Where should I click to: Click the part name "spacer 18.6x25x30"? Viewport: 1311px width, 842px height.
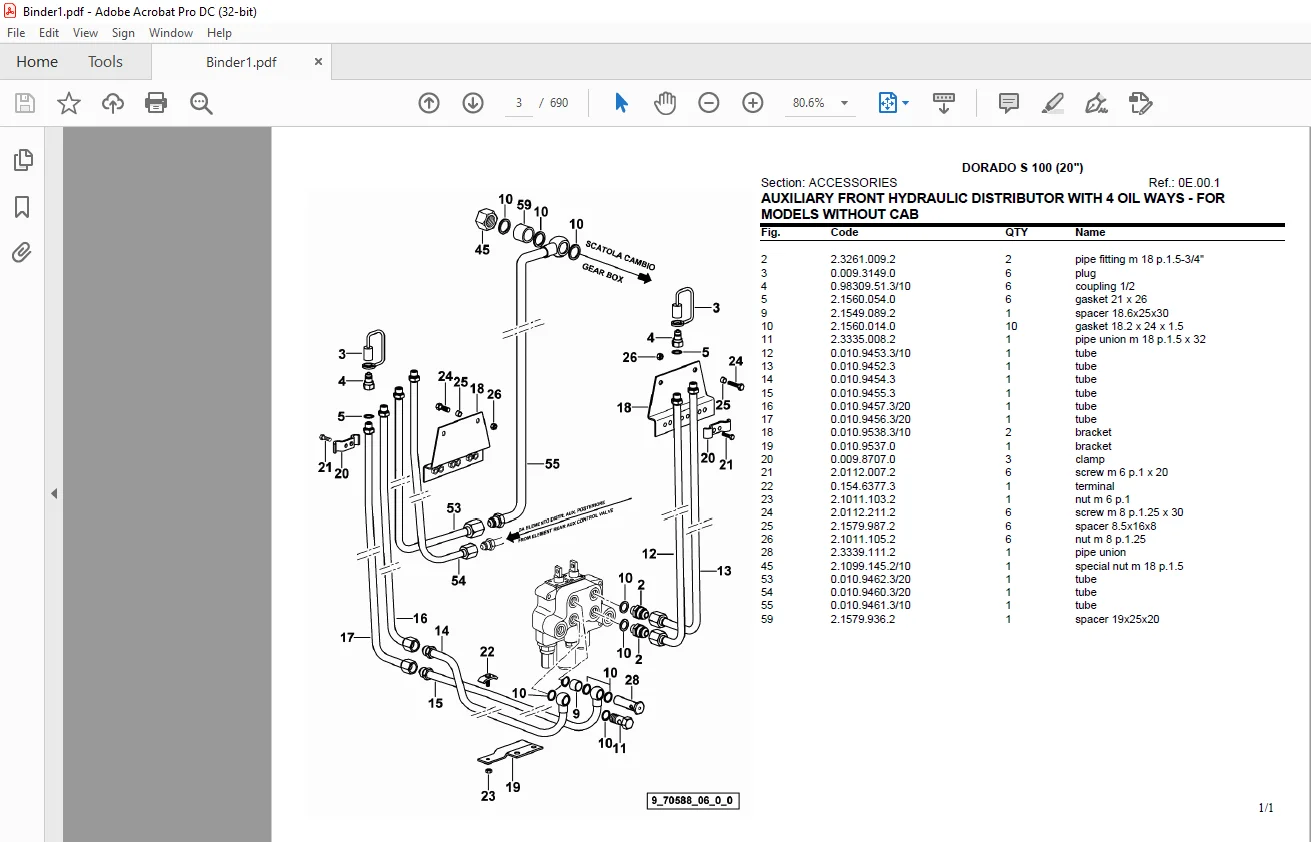[x=1122, y=313]
